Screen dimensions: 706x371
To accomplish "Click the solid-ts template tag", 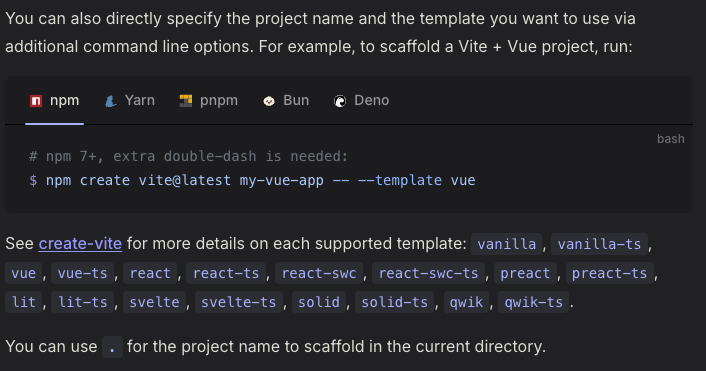I will click(x=394, y=302).
